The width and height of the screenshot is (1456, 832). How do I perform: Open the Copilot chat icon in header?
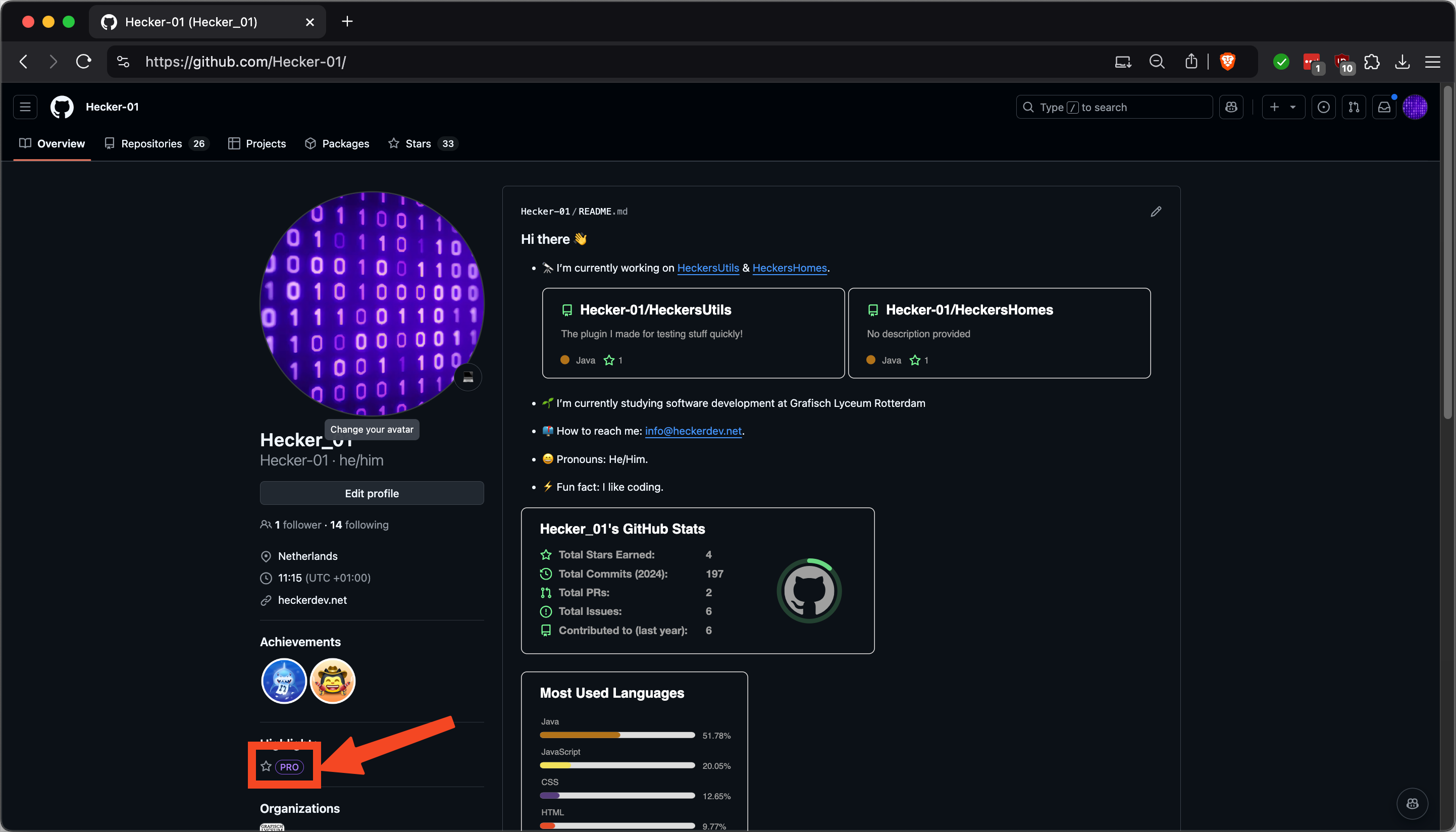pyautogui.click(x=1231, y=107)
